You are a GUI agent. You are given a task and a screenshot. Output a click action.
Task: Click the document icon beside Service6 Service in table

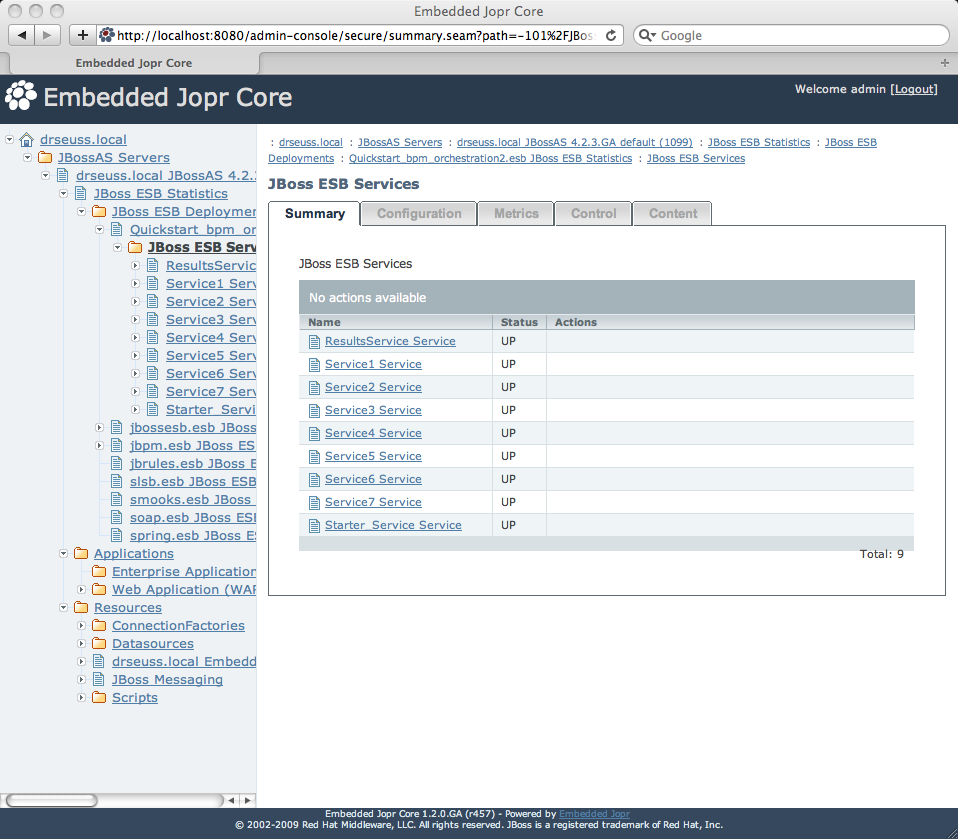314,480
